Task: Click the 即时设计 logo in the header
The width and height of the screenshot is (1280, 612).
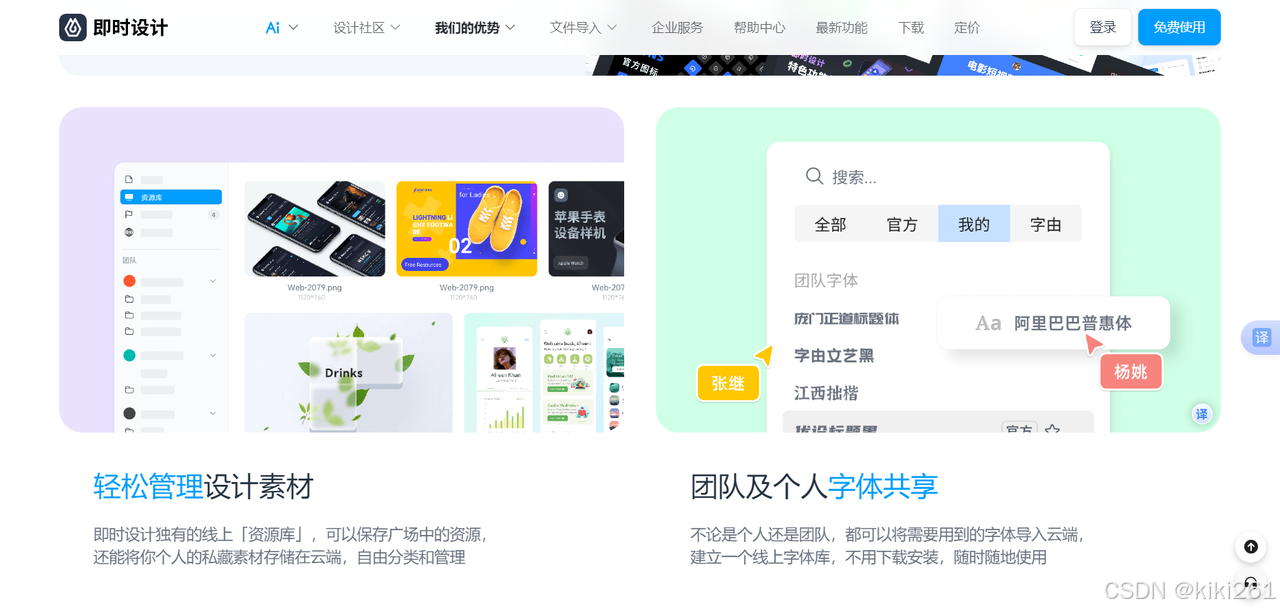Action: coord(113,28)
